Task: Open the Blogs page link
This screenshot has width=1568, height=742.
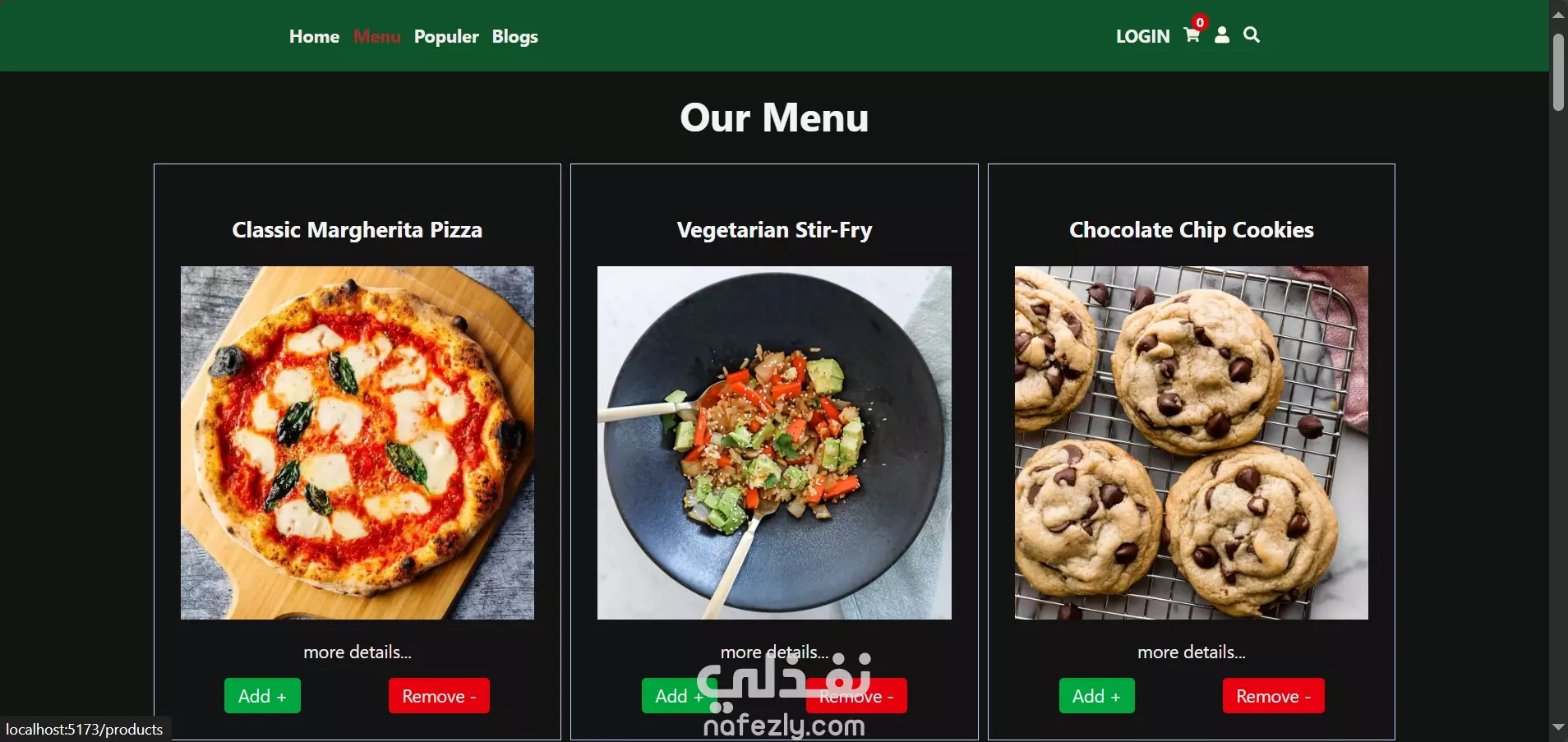Action: [515, 36]
